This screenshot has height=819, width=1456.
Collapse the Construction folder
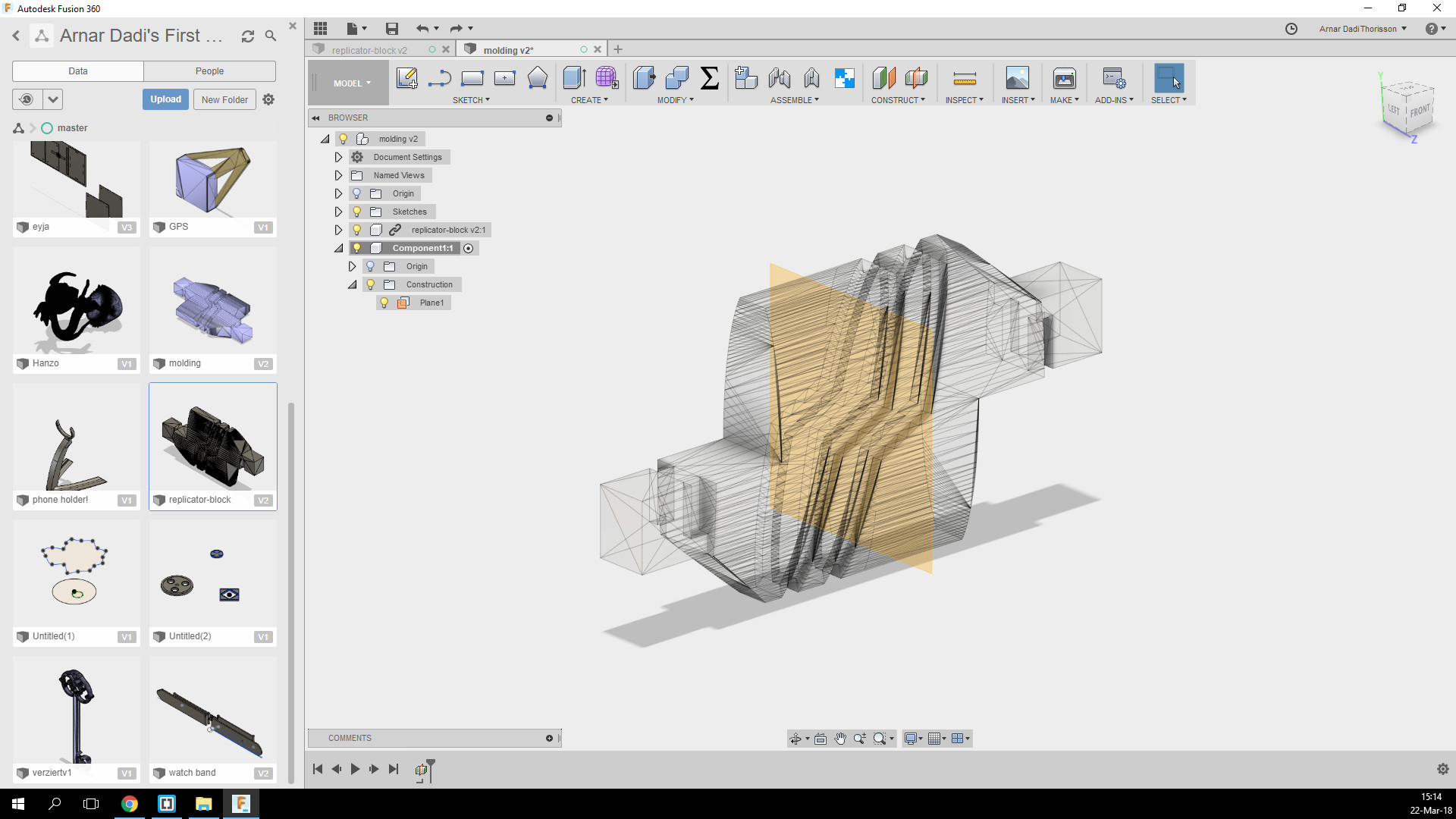(353, 284)
